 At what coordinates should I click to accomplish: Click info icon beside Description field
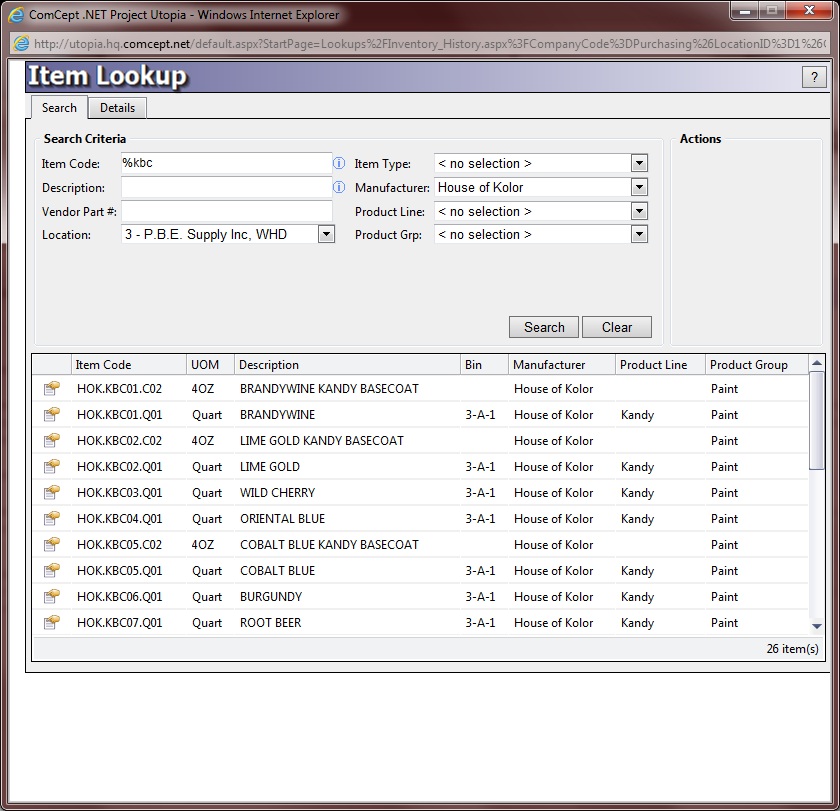pos(339,187)
